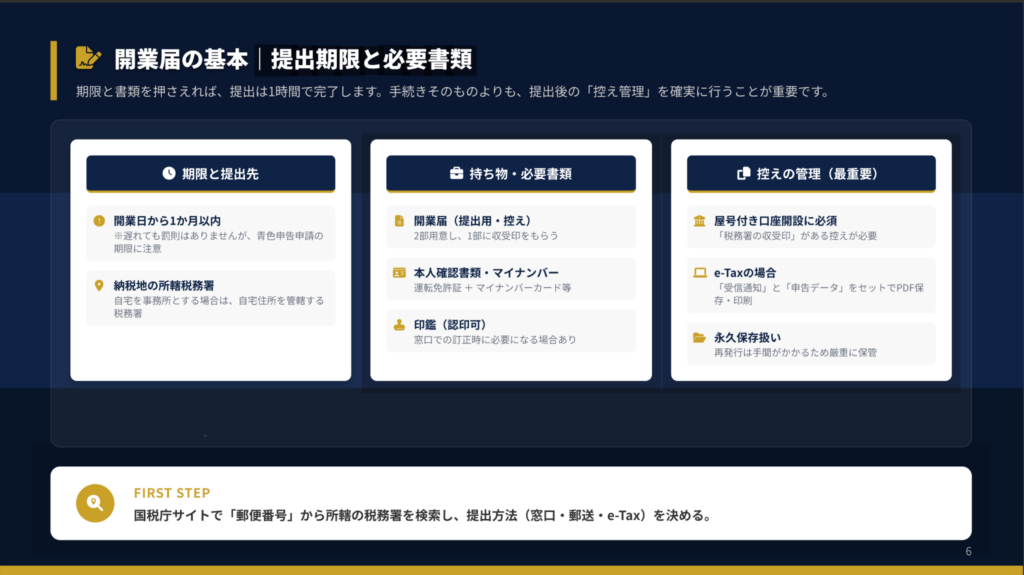Click the file icon next to 開業届（提出用・控え）
The image size is (1024, 575).
tap(399, 220)
